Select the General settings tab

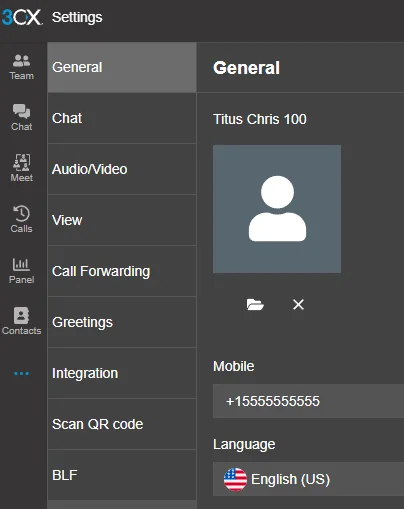122,67
